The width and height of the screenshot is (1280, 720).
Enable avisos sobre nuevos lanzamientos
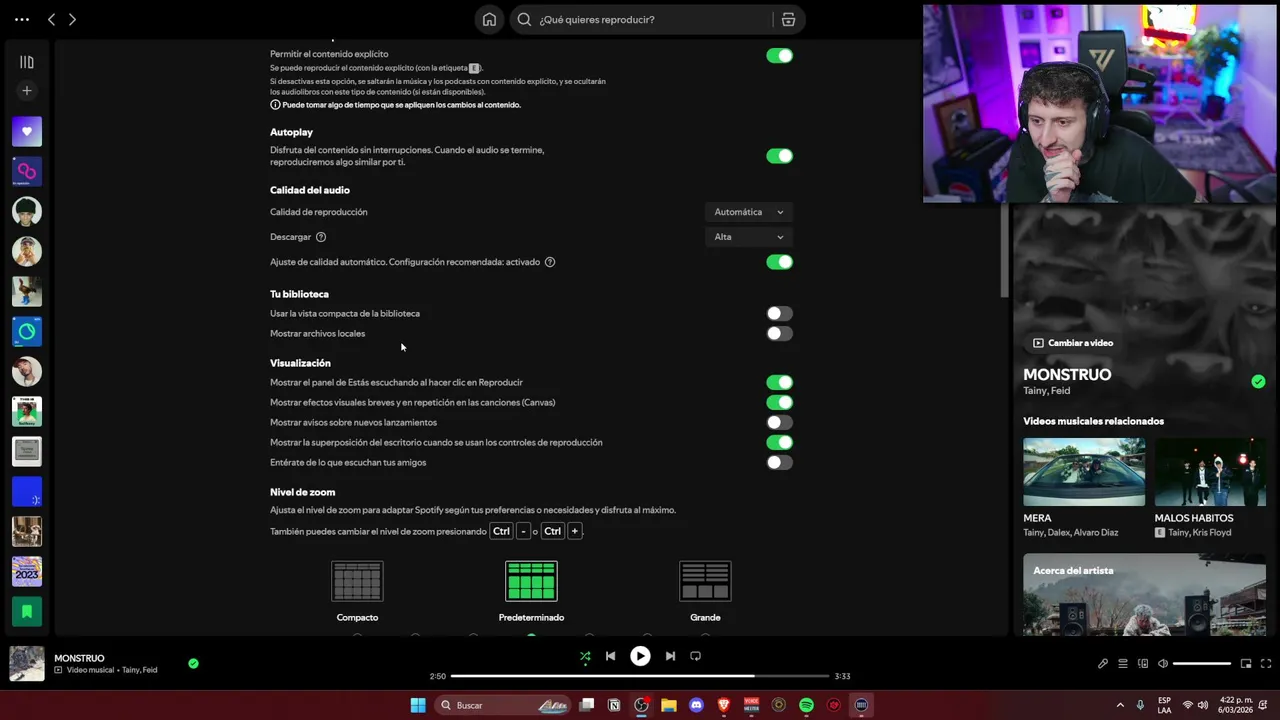(779, 422)
